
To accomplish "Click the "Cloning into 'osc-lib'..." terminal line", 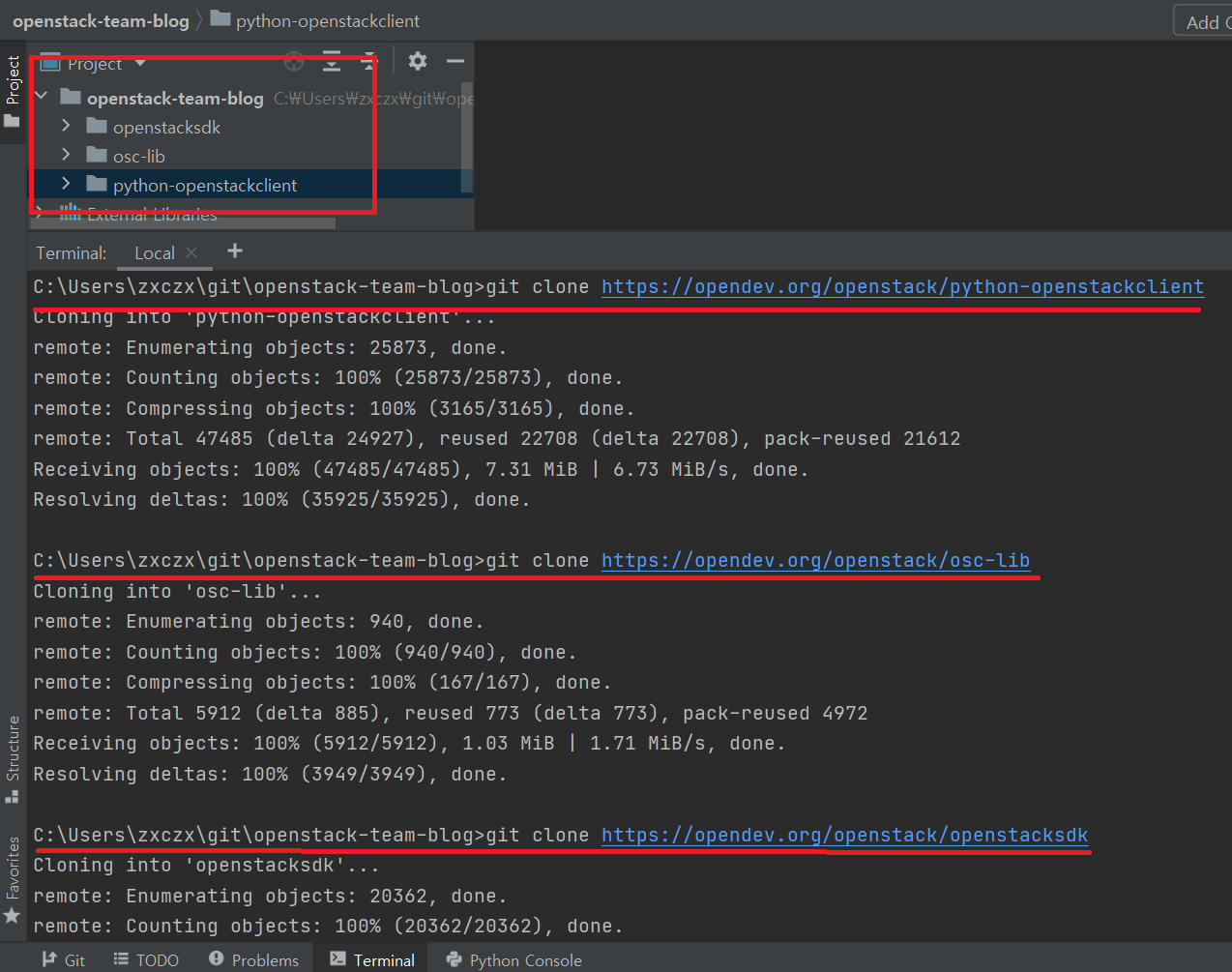I will (x=177, y=591).
